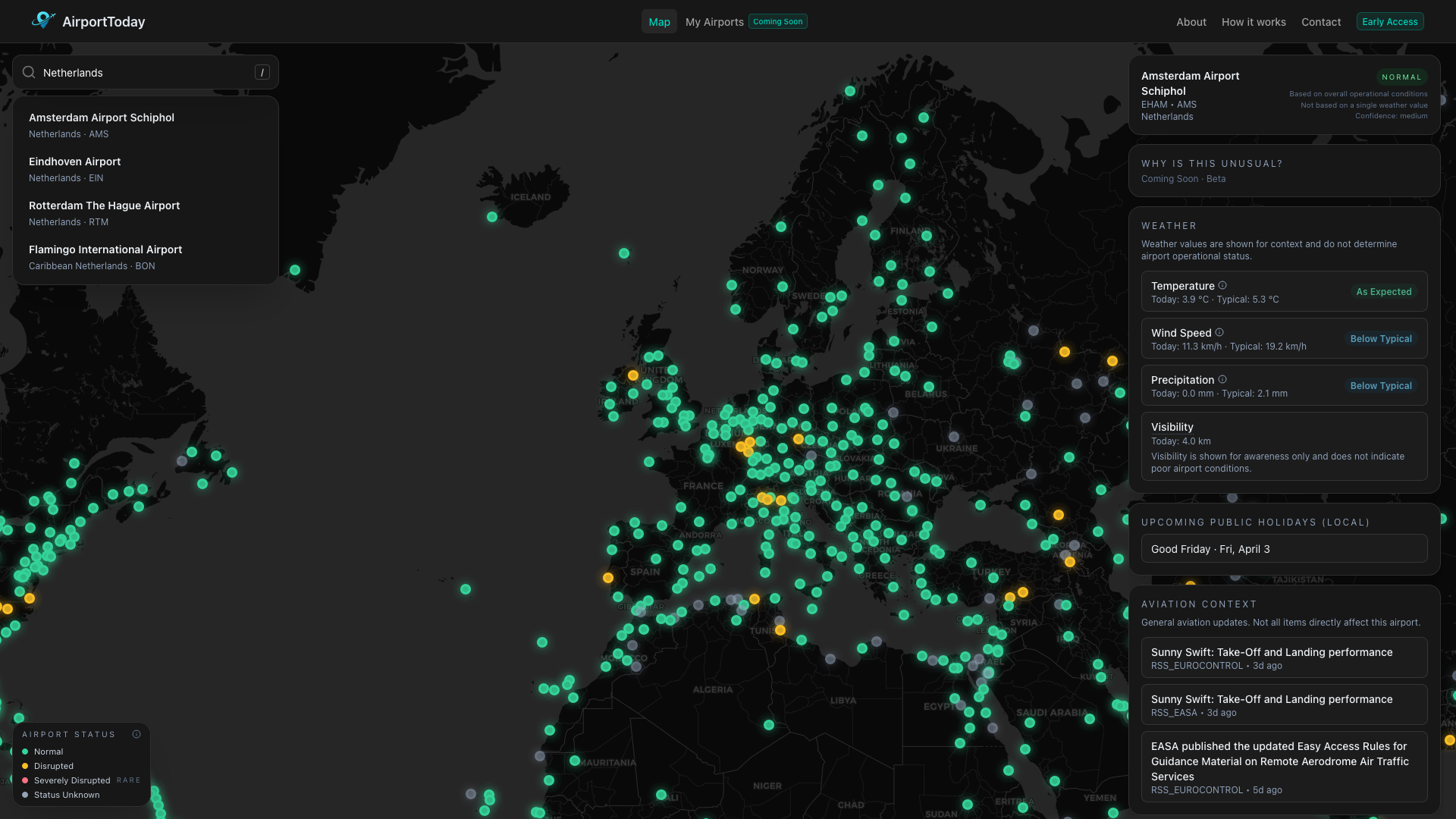This screenshot has height=819, width=1456.
Task: Click the Disrupted yellow legend swatch
Action: point(25,766)
